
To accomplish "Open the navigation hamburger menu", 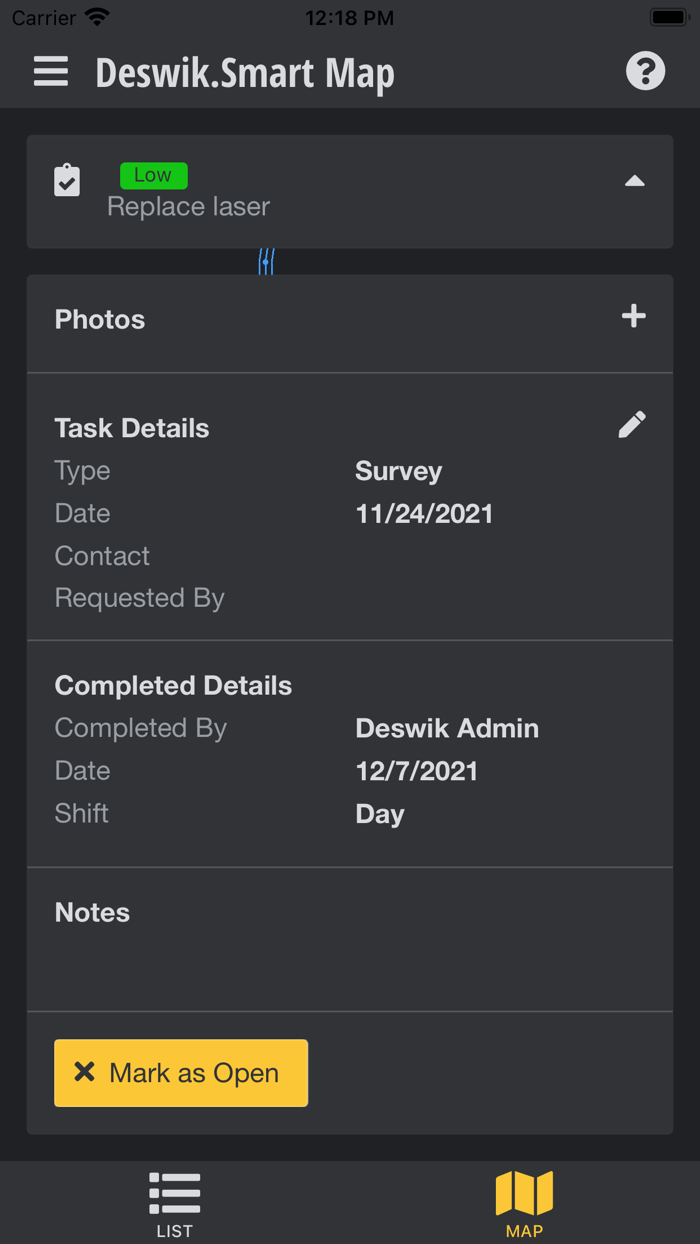I will click(x=50, y=71).
